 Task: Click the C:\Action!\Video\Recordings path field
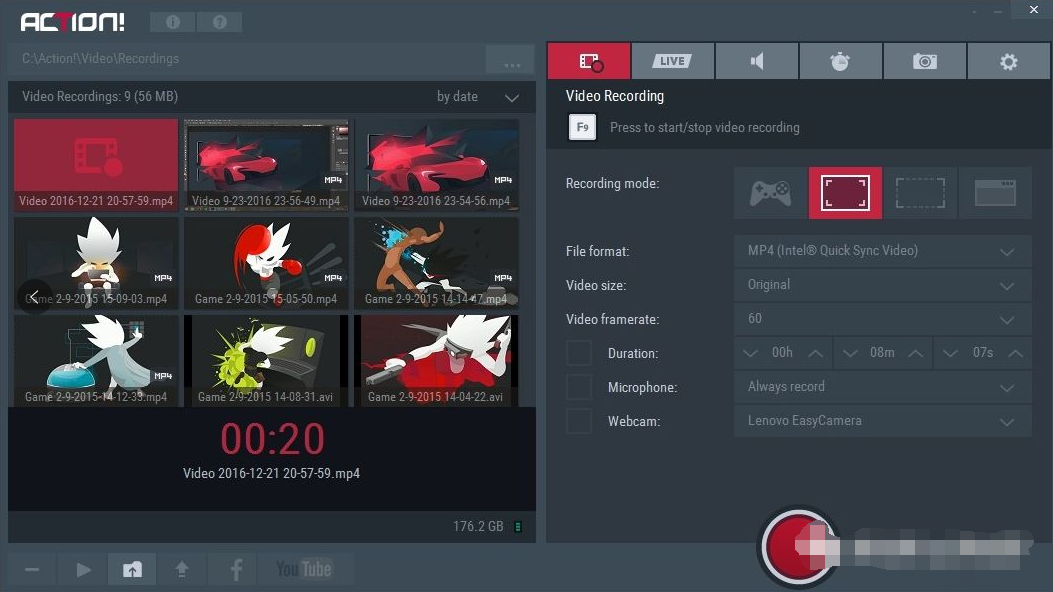point(245,59)
